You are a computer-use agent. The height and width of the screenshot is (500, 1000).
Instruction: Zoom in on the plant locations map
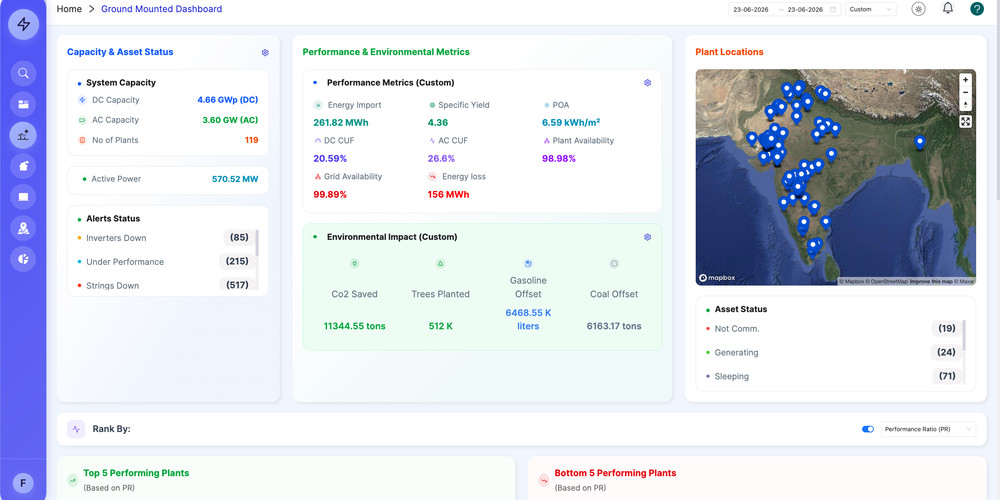click(x=966, y=80)
